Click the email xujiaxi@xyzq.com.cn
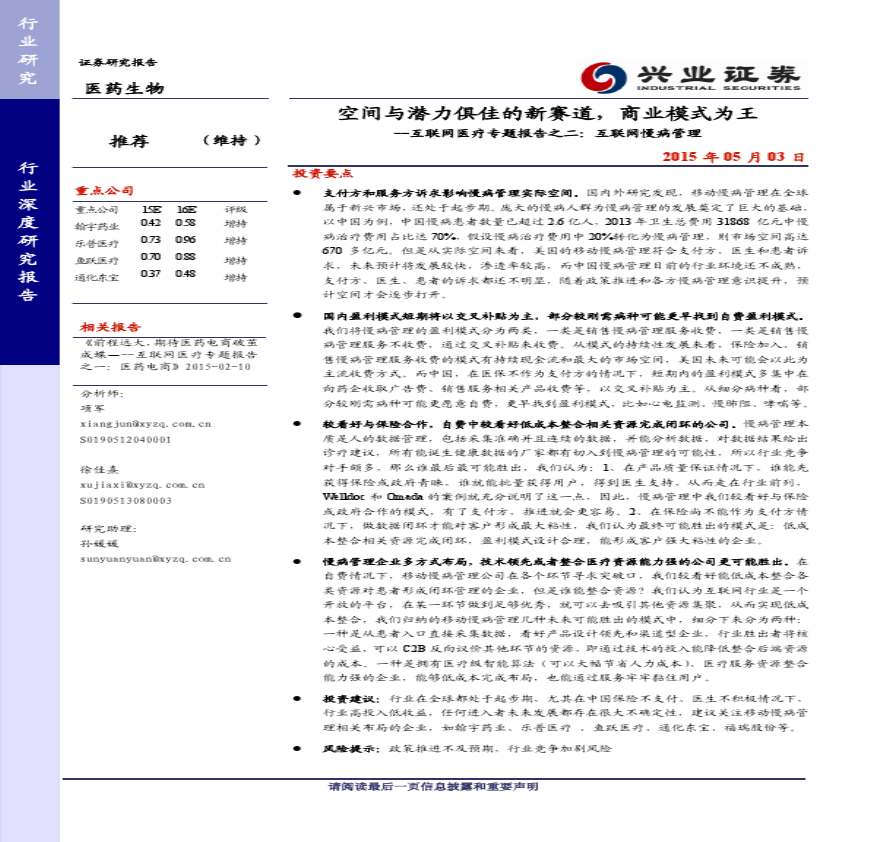 pyautogui.click(x=142, y=485)
